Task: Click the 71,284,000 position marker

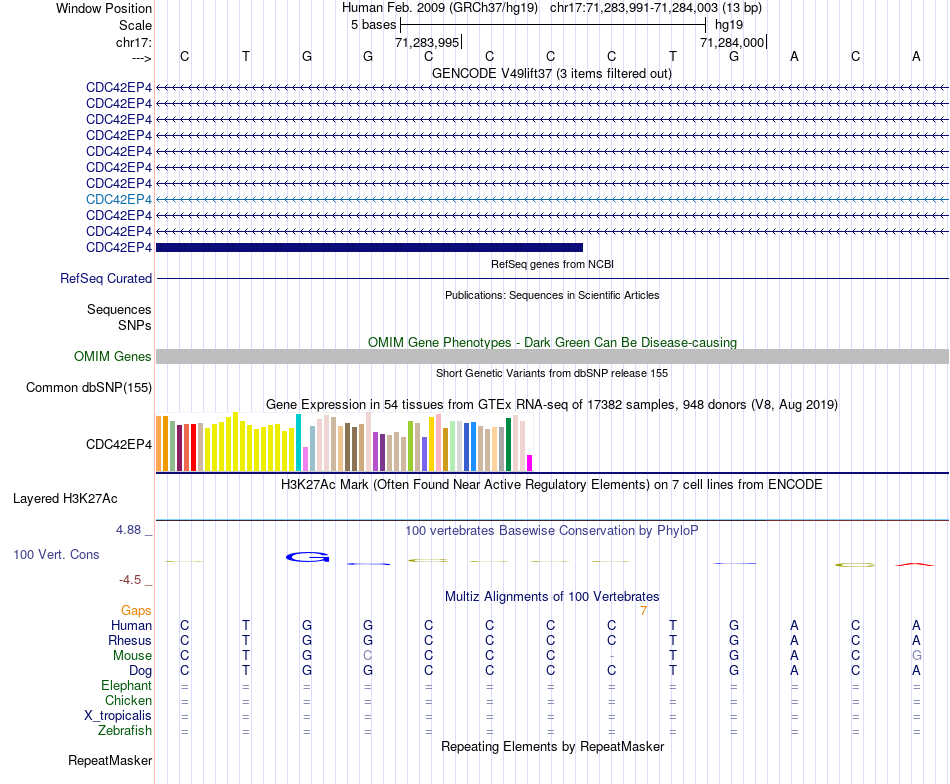Action: pos(732,42)
